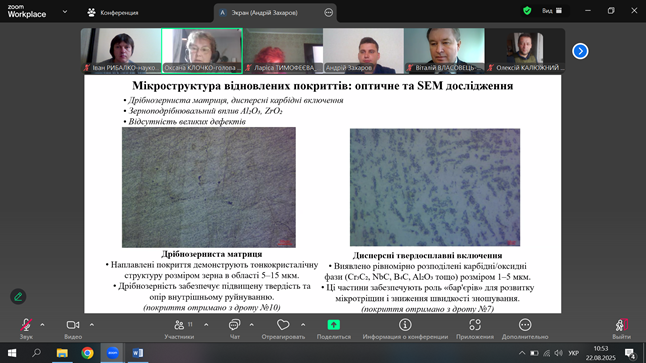Expand audio options arrow next to Звук
Image resolution: width=646 pixels, height=363 pixels.
tap(42, 325)
